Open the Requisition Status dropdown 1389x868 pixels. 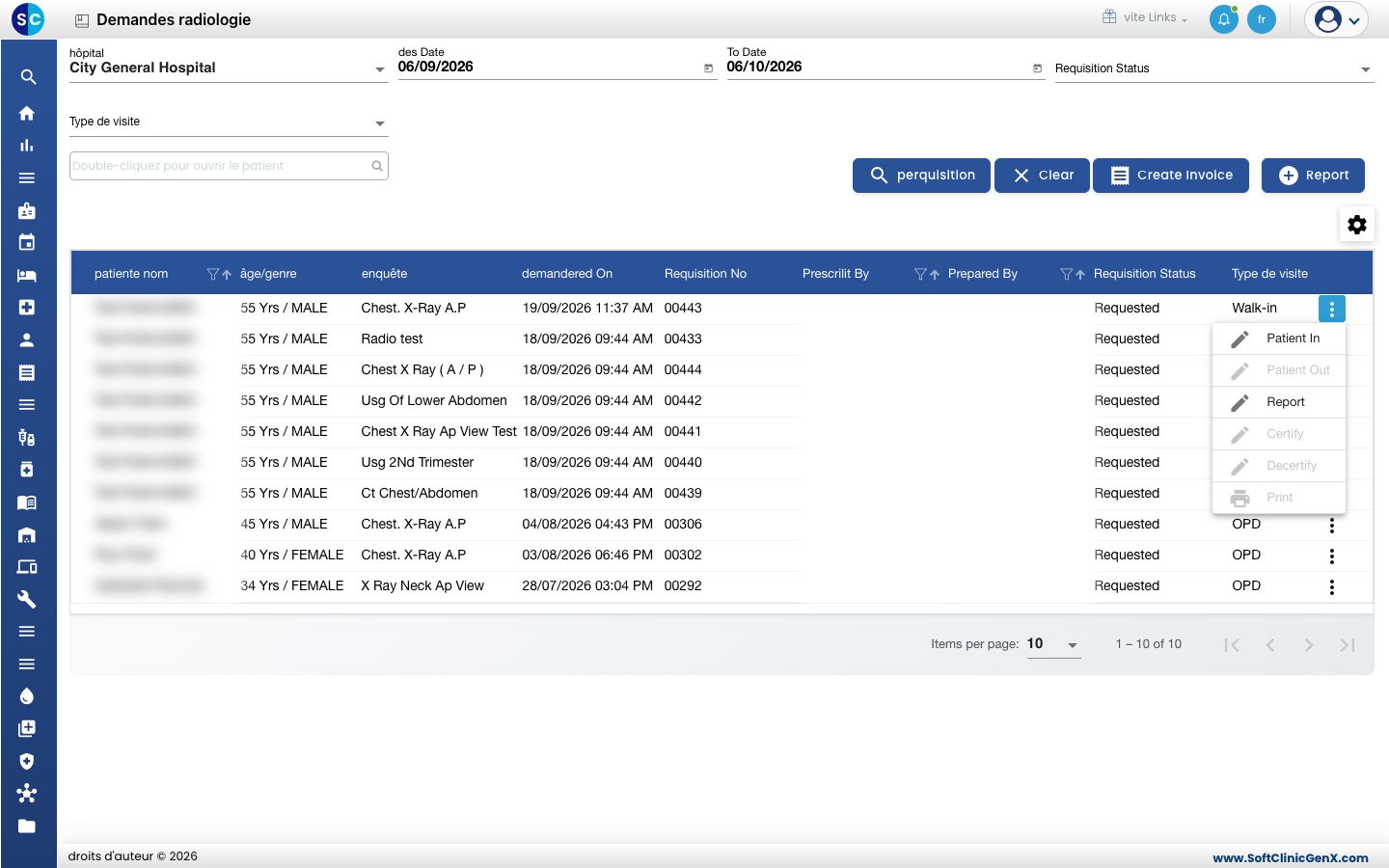point(1214,68)
